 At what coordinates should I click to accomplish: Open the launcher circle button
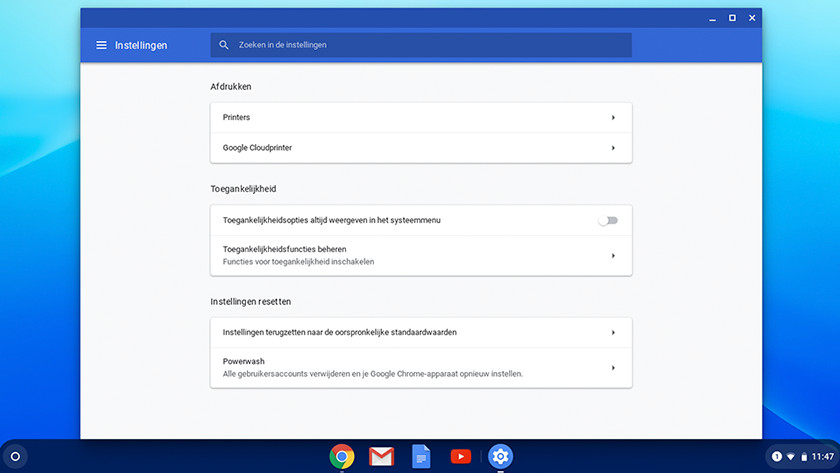(x=15, y=457)
